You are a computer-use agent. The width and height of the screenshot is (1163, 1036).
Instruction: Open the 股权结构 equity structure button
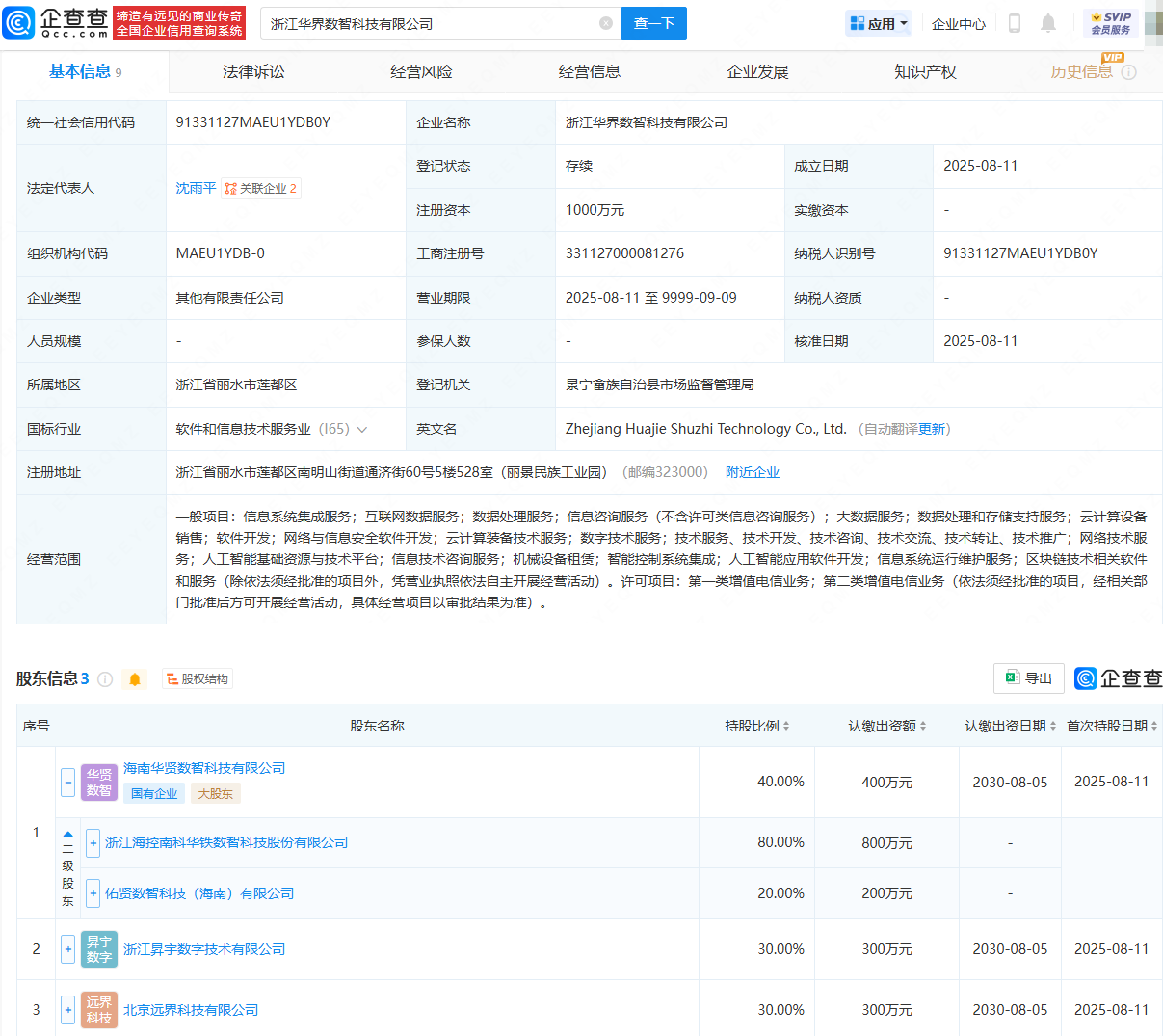click(x=198, y=679)
